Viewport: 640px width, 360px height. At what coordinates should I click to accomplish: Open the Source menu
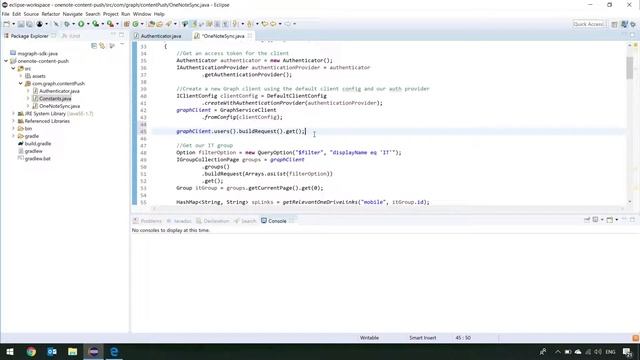click(31, 14)
